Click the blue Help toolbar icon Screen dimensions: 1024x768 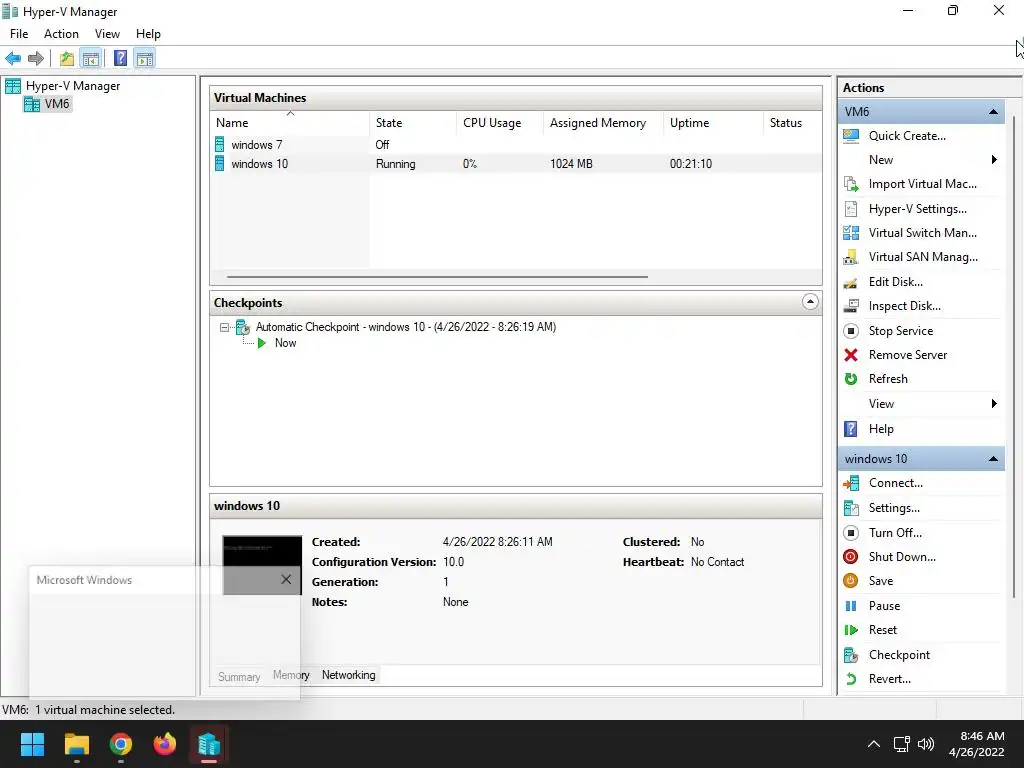point(120,59)
